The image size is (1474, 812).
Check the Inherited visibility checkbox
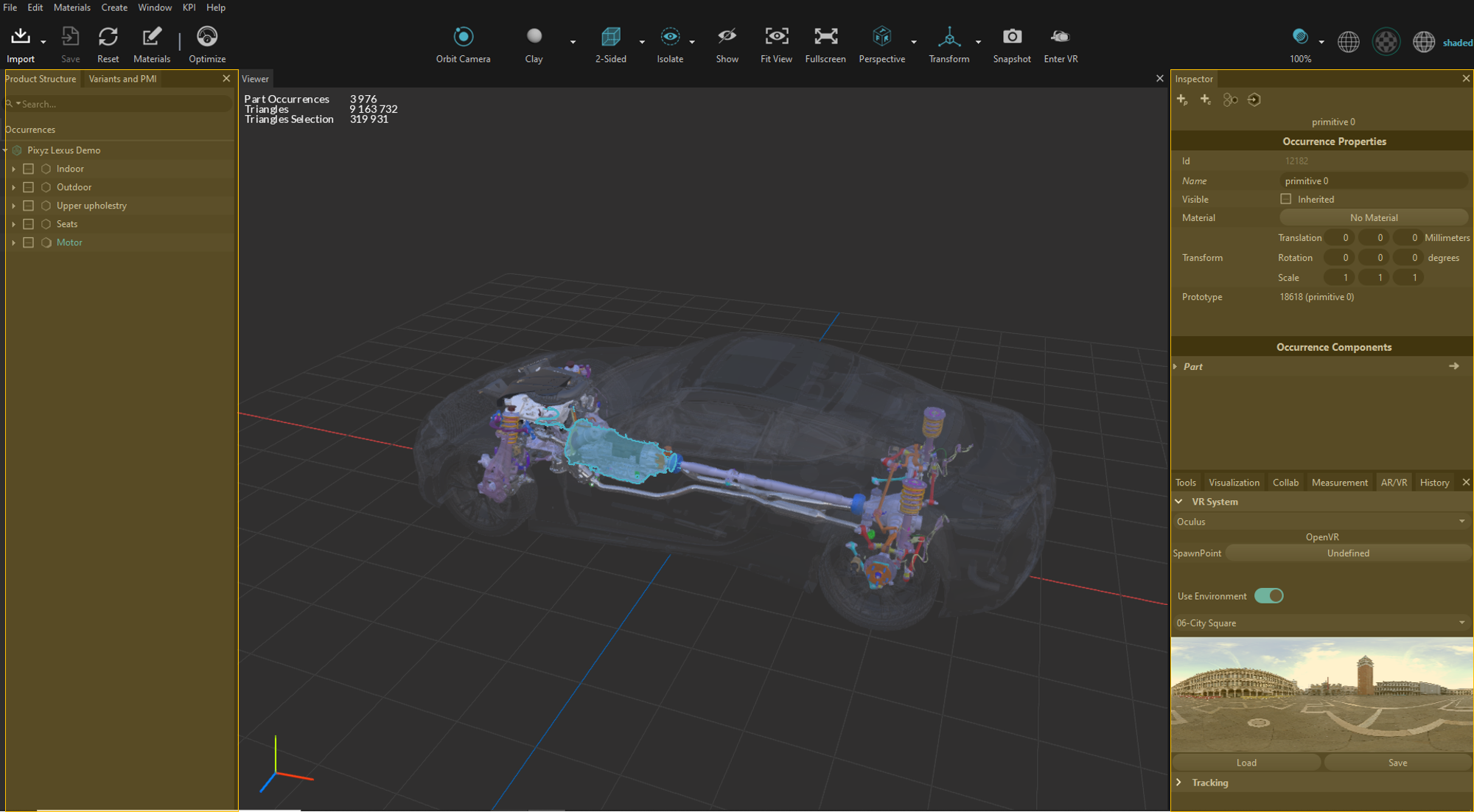(x=1286, y=199)
